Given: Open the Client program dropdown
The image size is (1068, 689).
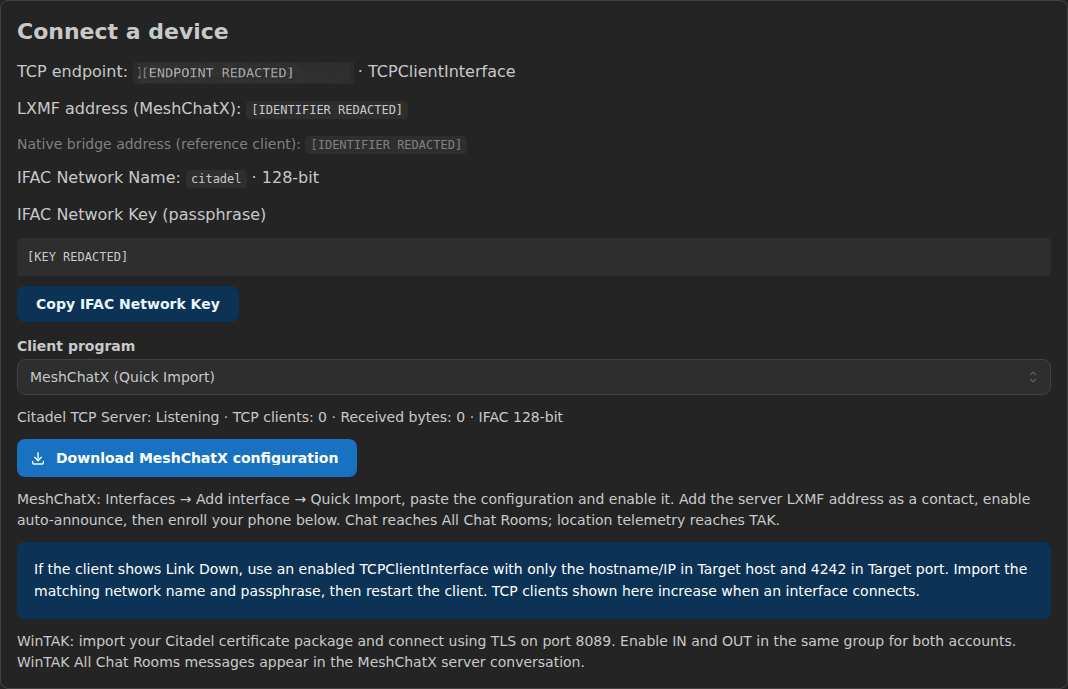Looking at the screenshot, I should pyautogui.click(x=533, y=377).
